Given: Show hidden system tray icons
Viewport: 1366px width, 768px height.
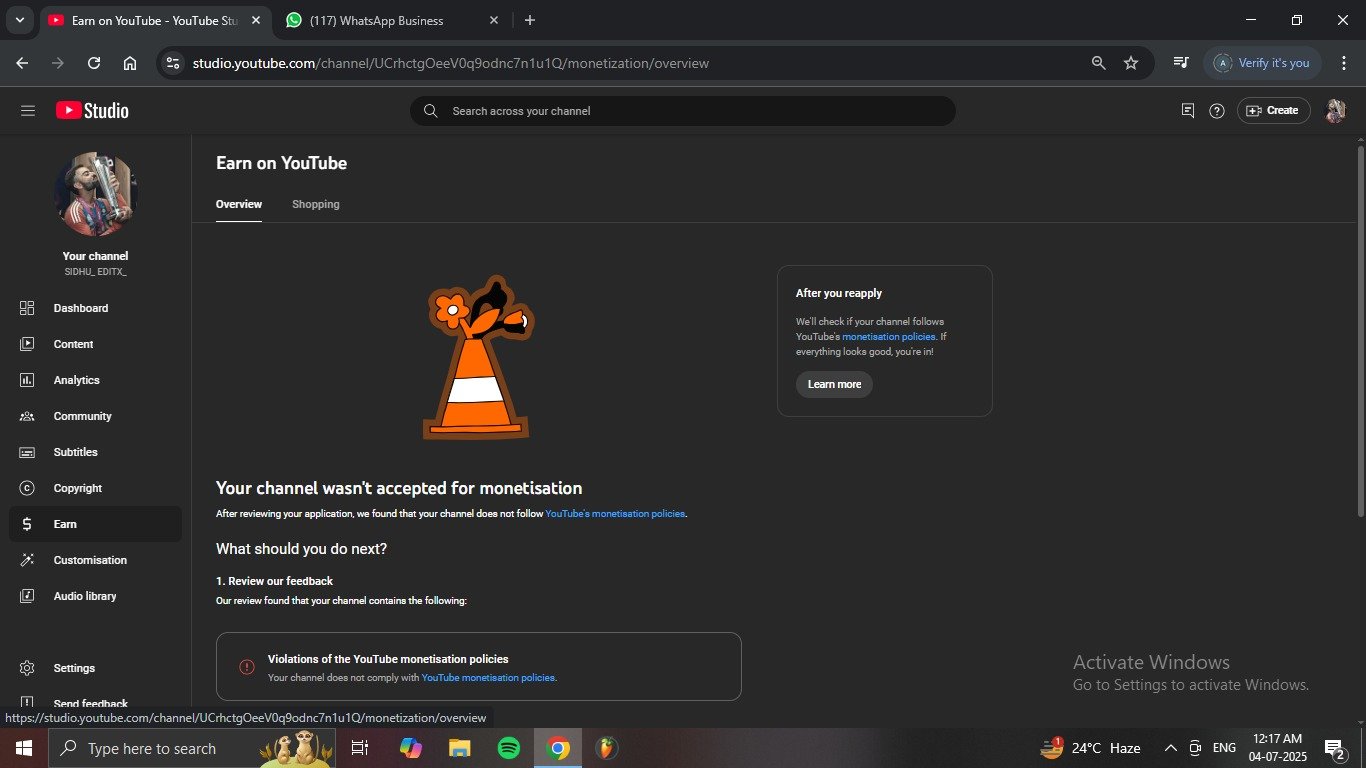Looking at the screenshot, I should point(1171,748).
